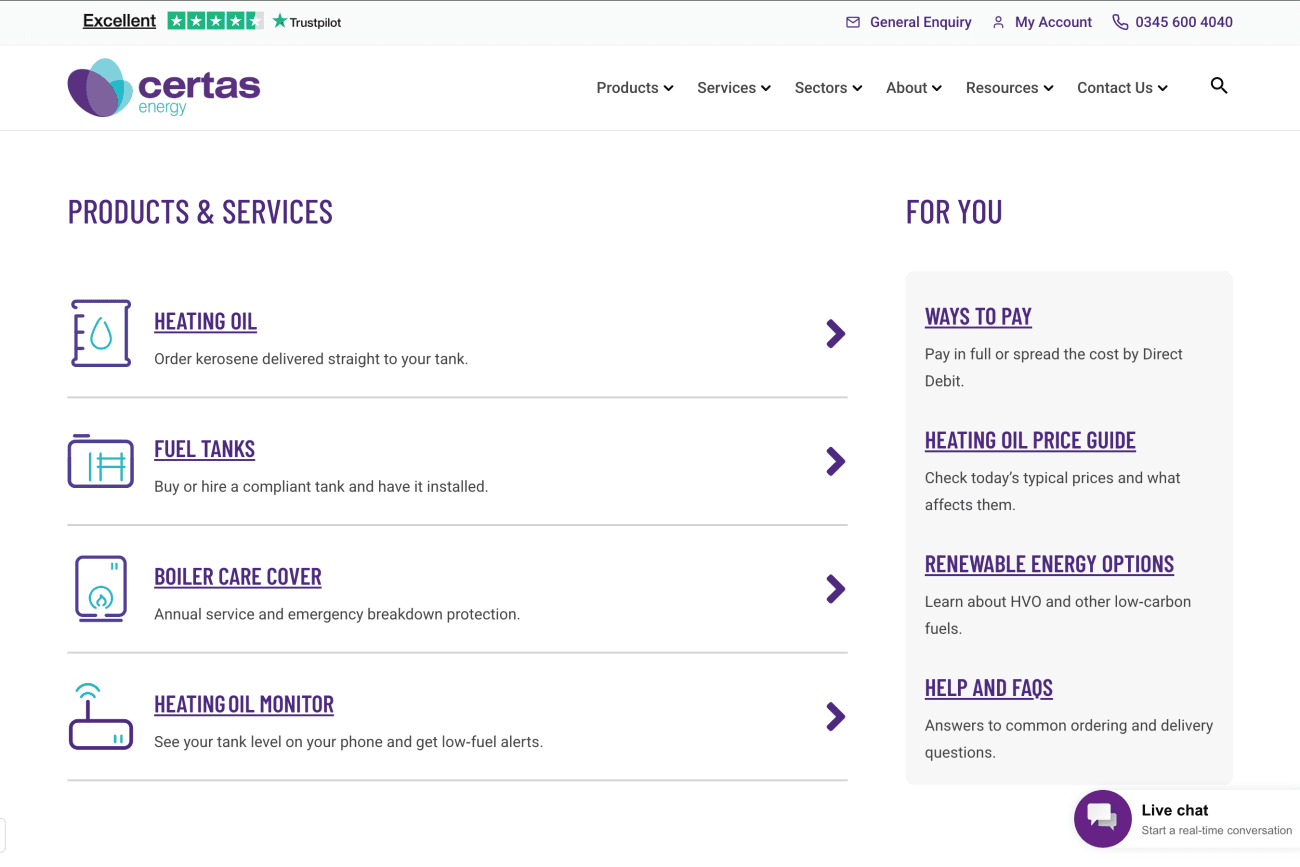Expand the Products dropdown menu

pyautogui.click(x=634, y=88)
